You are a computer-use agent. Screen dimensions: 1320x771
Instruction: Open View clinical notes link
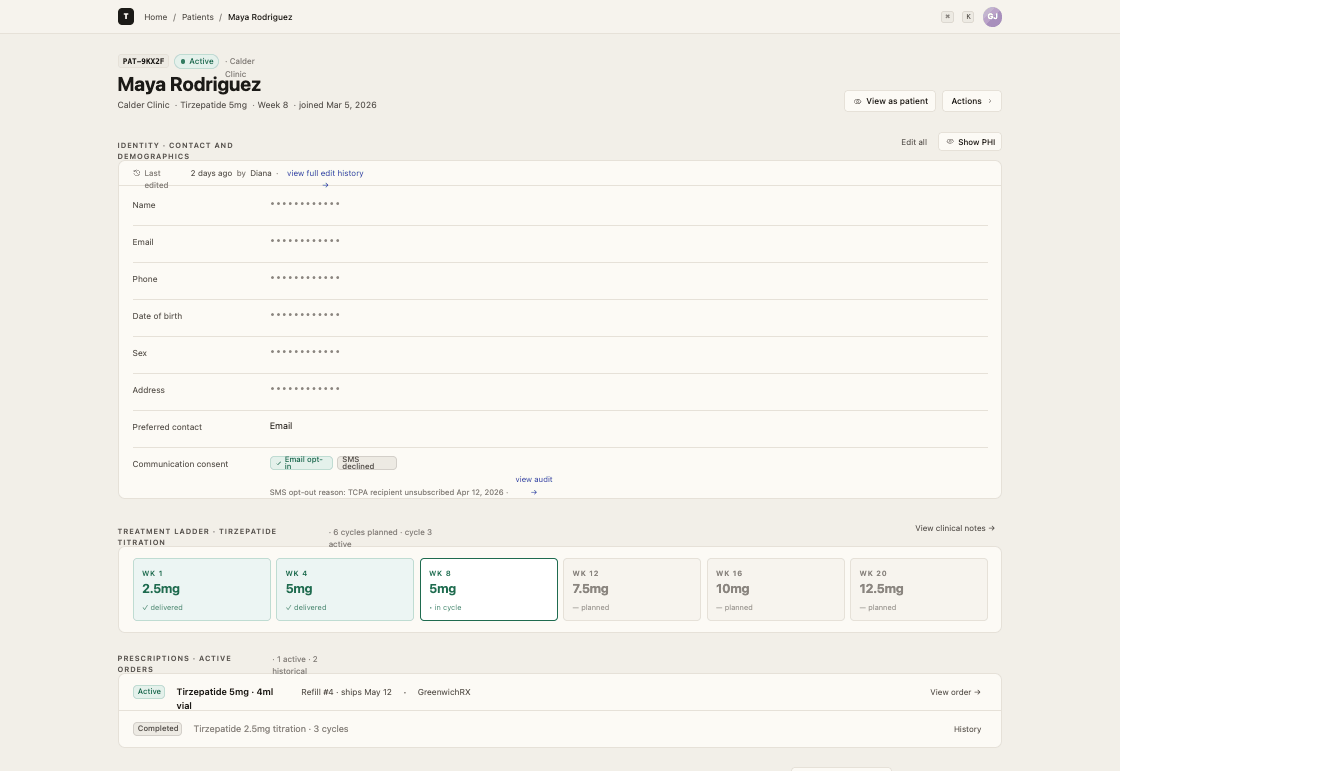click(955, 528)
